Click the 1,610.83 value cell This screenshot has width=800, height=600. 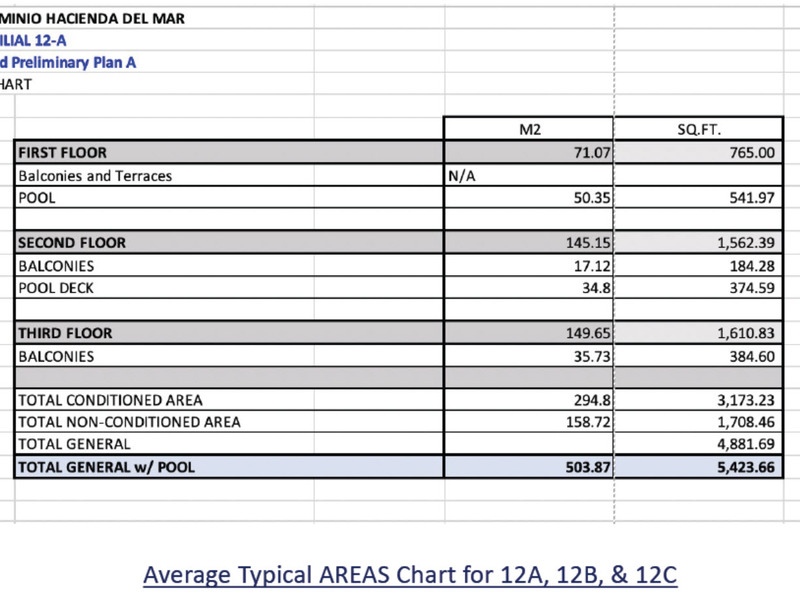click(x=698, y=333)
